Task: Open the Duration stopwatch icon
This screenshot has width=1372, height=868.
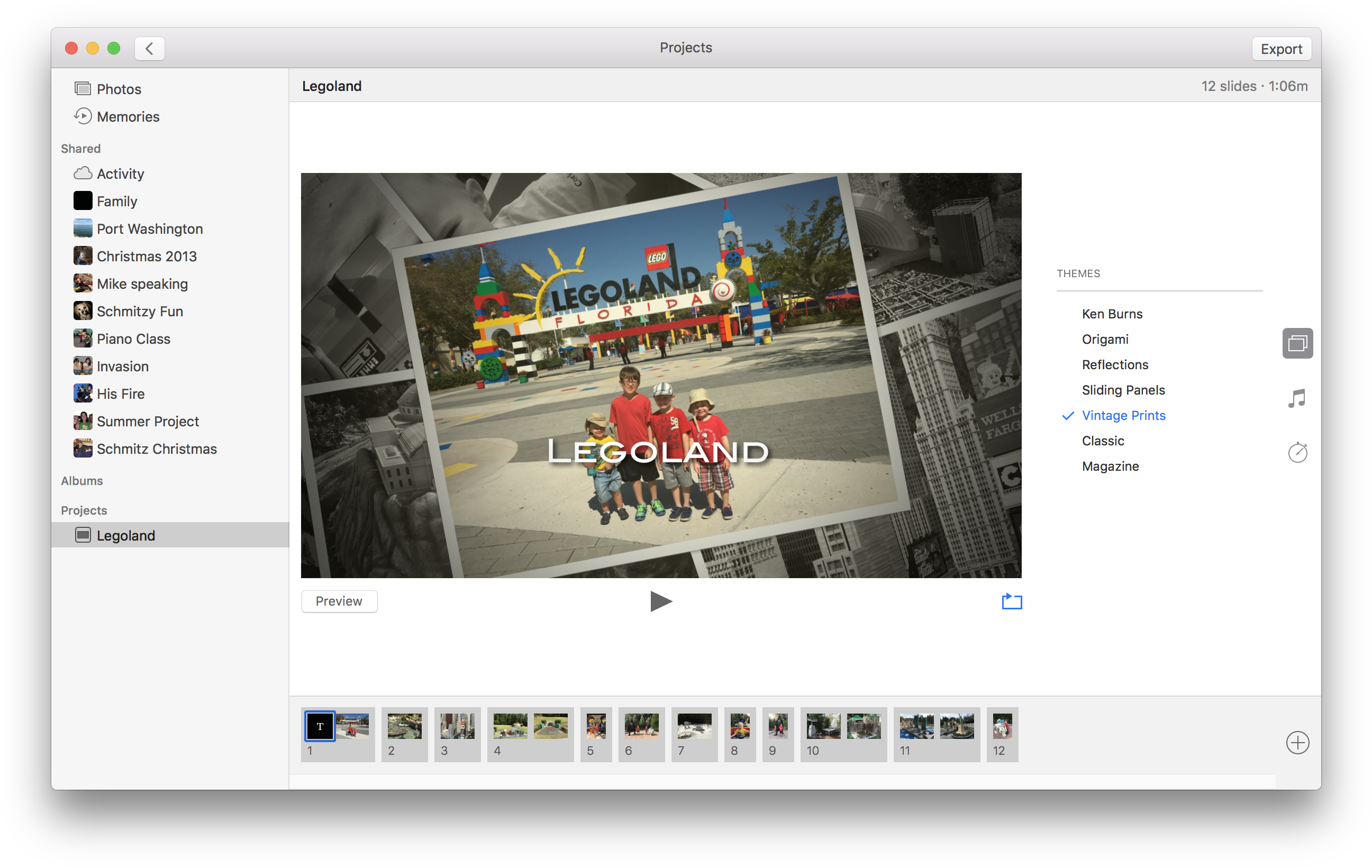Action: coord(1297,453)
